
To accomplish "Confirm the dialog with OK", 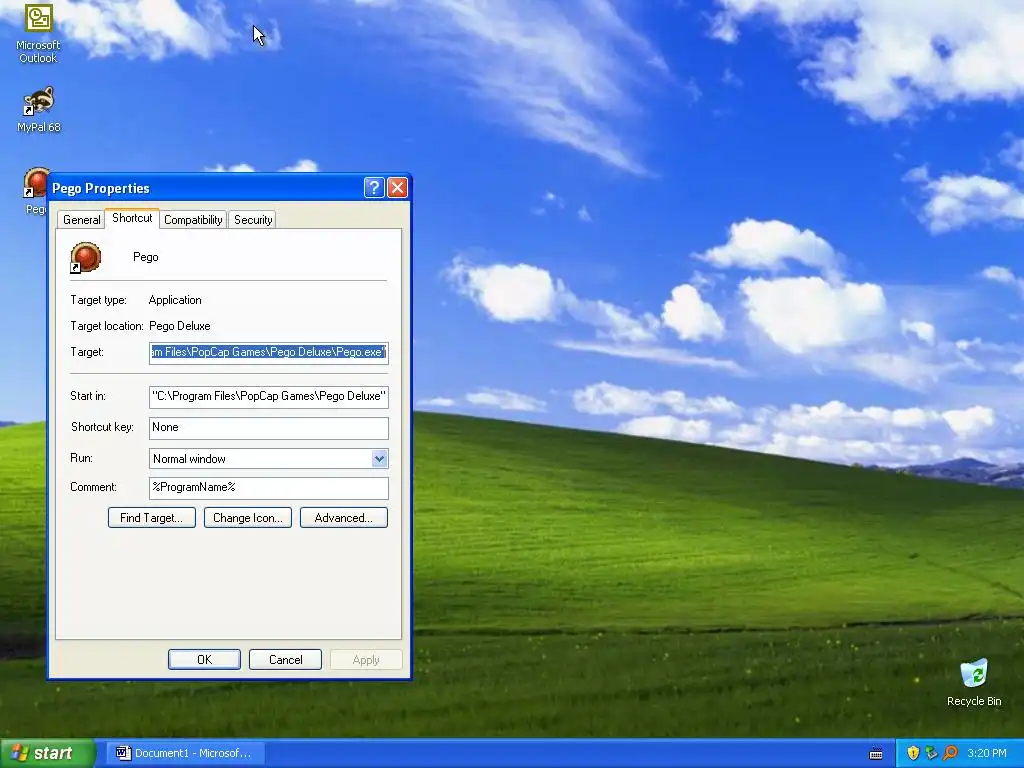I will [x=204, y=660].
